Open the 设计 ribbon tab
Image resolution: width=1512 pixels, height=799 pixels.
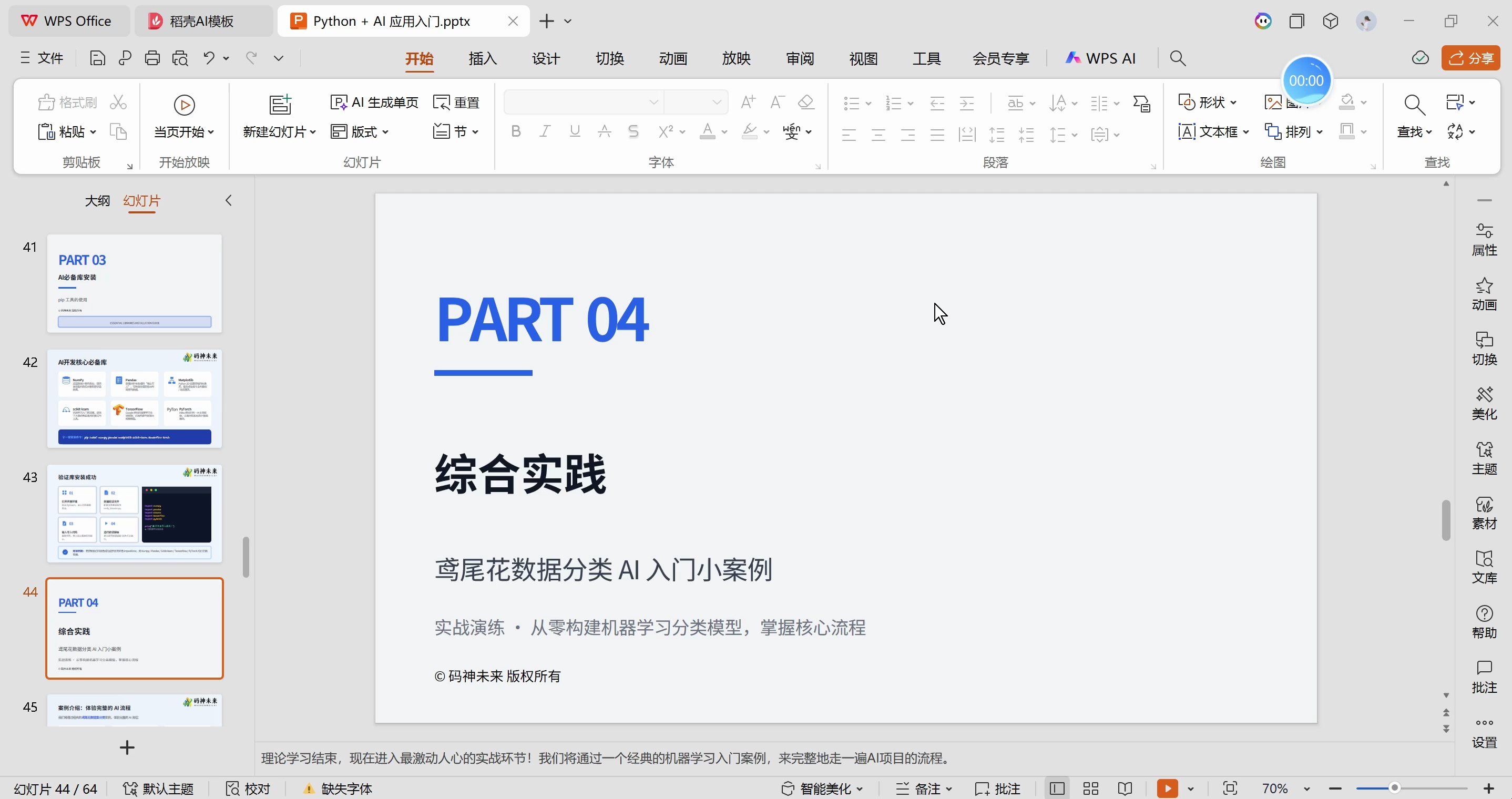coord(546,58)
